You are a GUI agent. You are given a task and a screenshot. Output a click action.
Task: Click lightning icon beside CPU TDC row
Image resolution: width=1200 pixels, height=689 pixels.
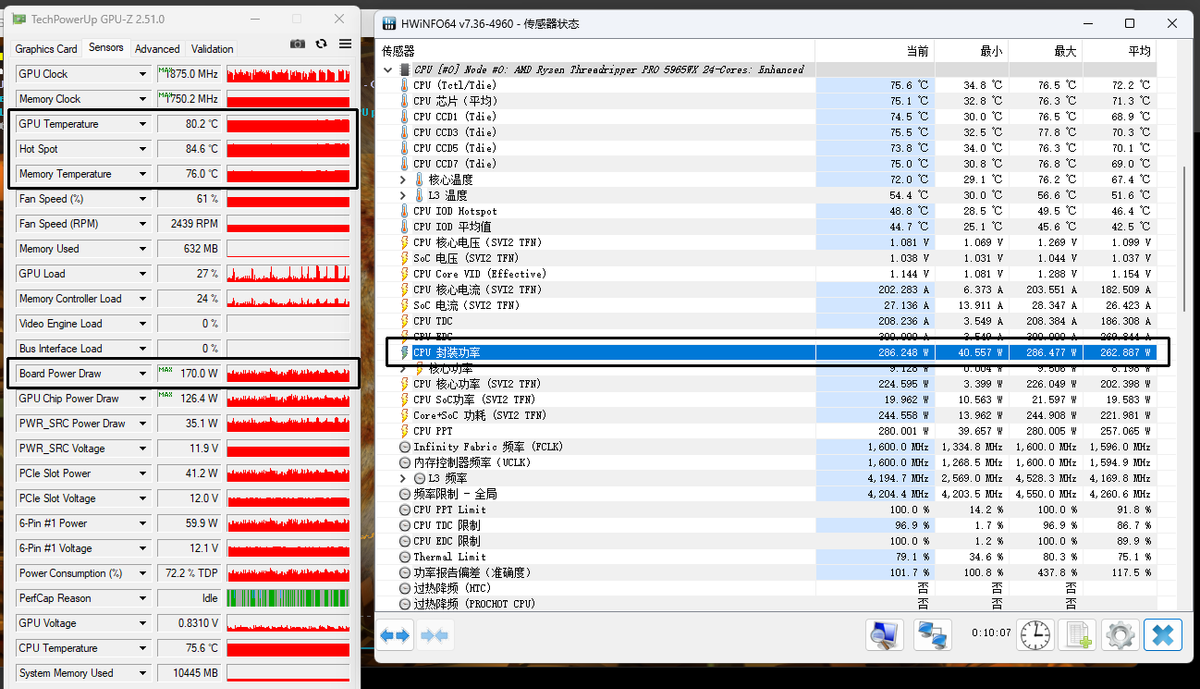click(404, 321)
